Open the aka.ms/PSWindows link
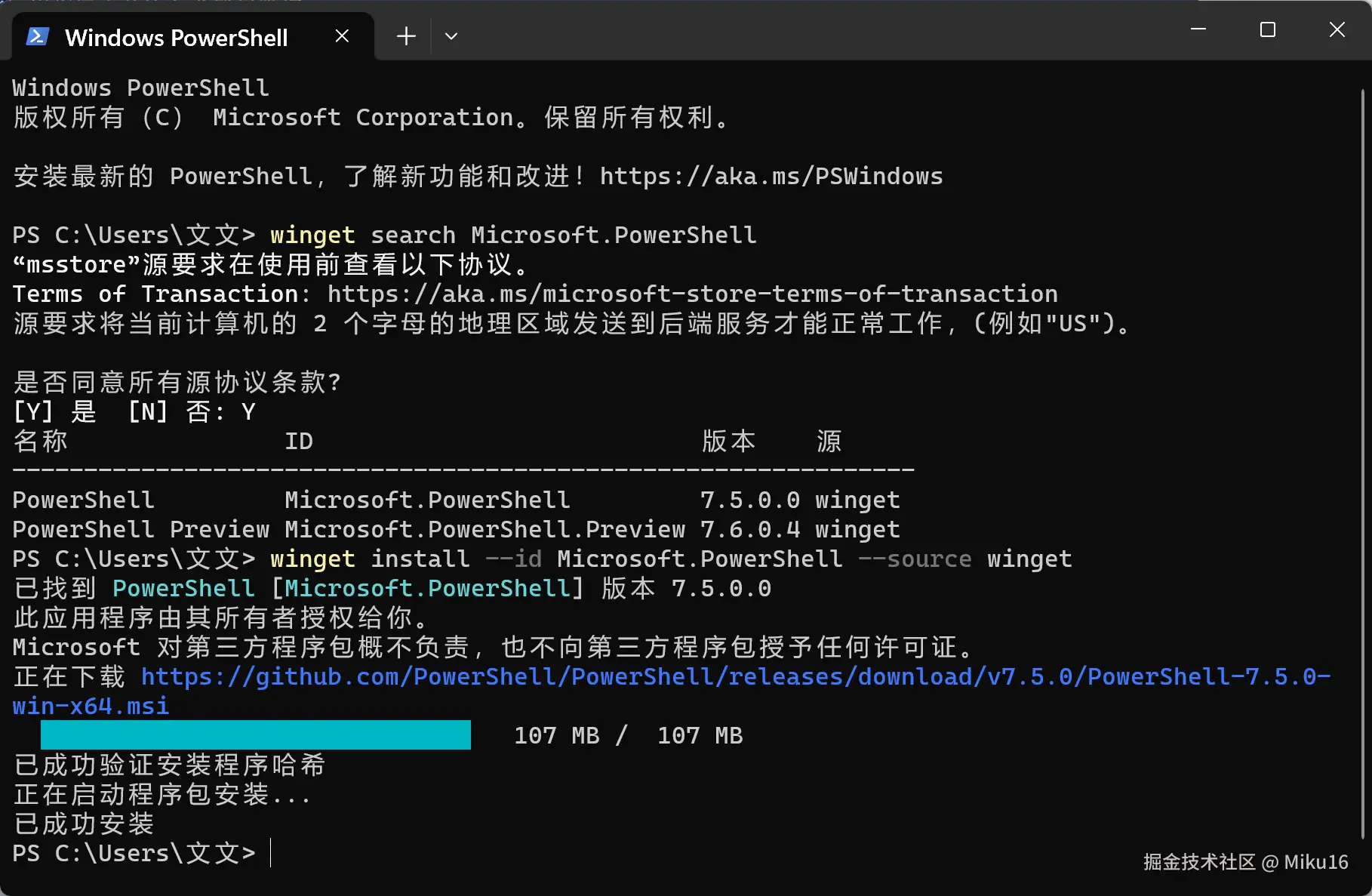The width and height of the screenshot is (1372, 896). 771,177
